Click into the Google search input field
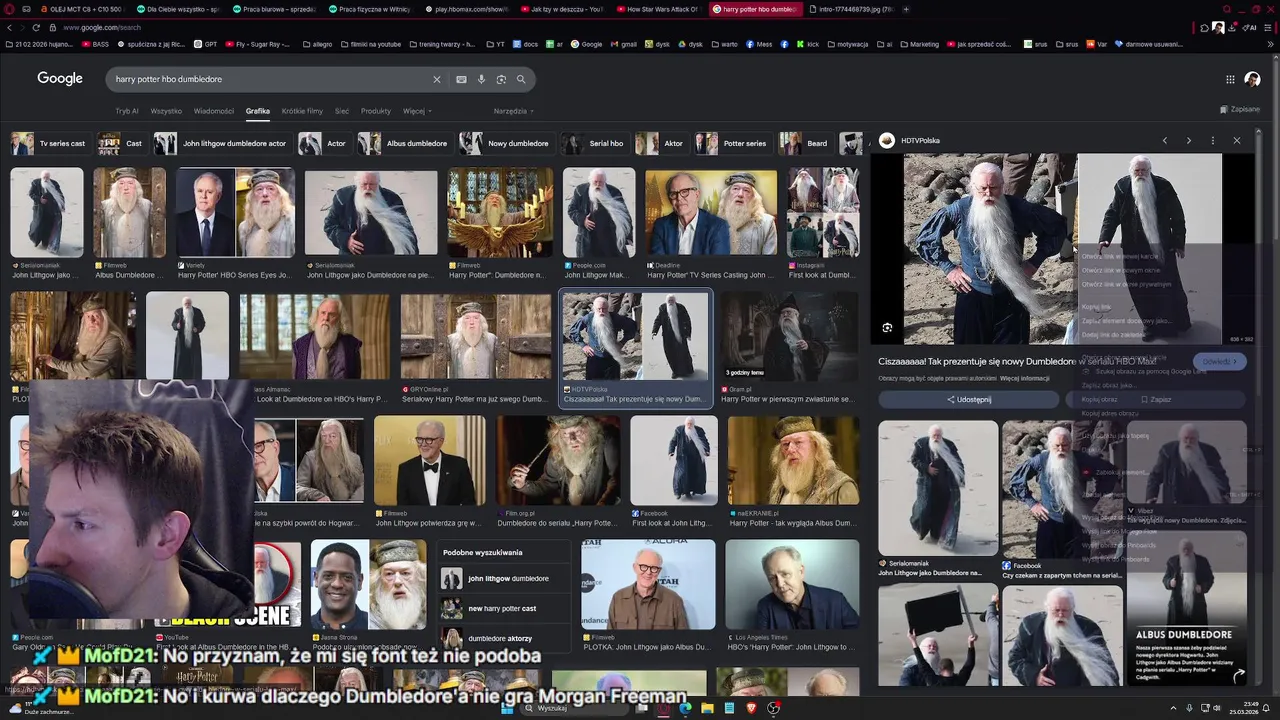 [x=270, y=79]
